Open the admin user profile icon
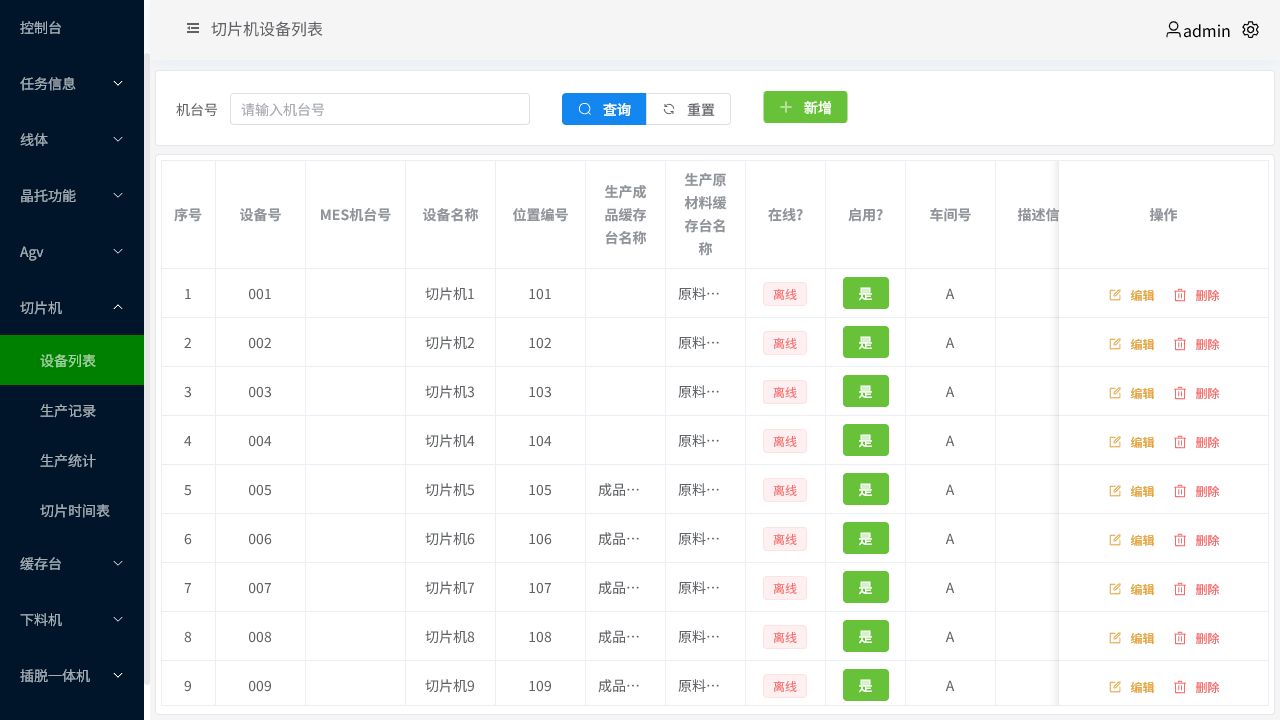This screenshot has width=1280, height=720. click(x=1173, y=30)
